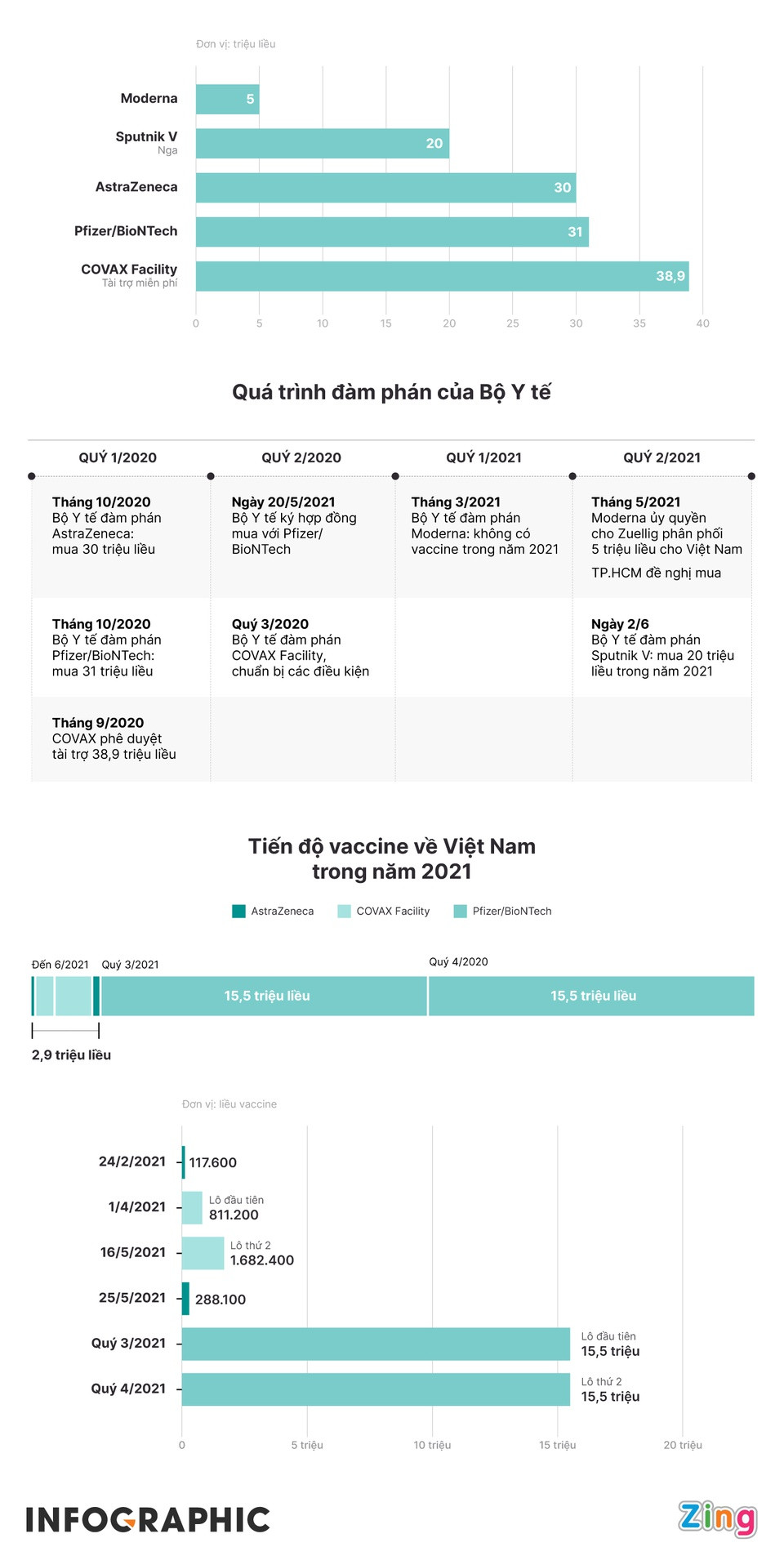Click the COVAX Facility legend color square
Image resolution: width=784 pixels, height=1565 pixels.
pyautogui.click(x=344, y=911)
